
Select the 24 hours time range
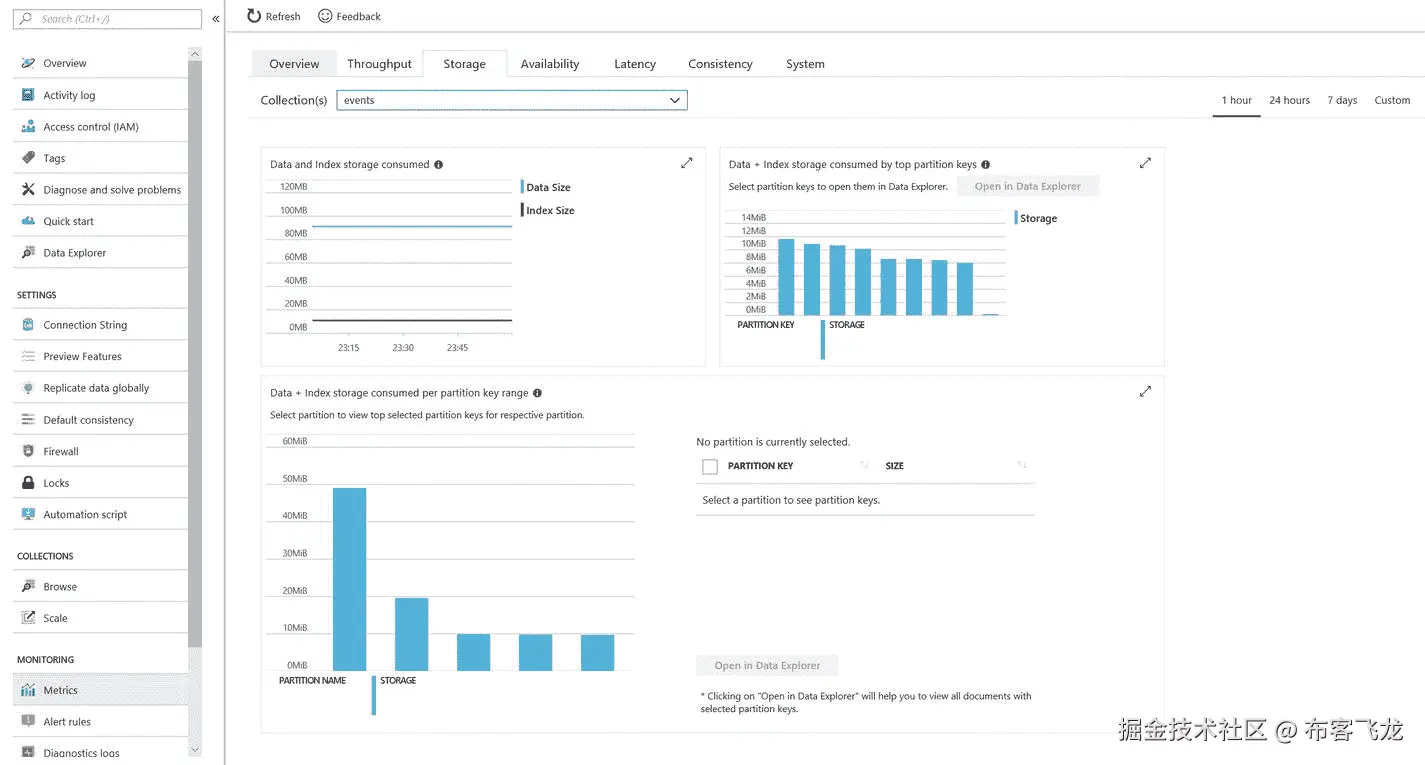coord(1290,100)
